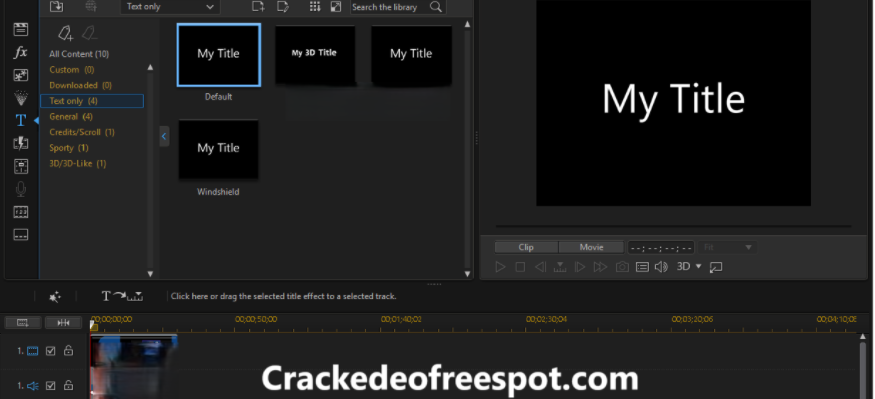
Task: Open the library view grid menu icon
Action: coord(315,7)
